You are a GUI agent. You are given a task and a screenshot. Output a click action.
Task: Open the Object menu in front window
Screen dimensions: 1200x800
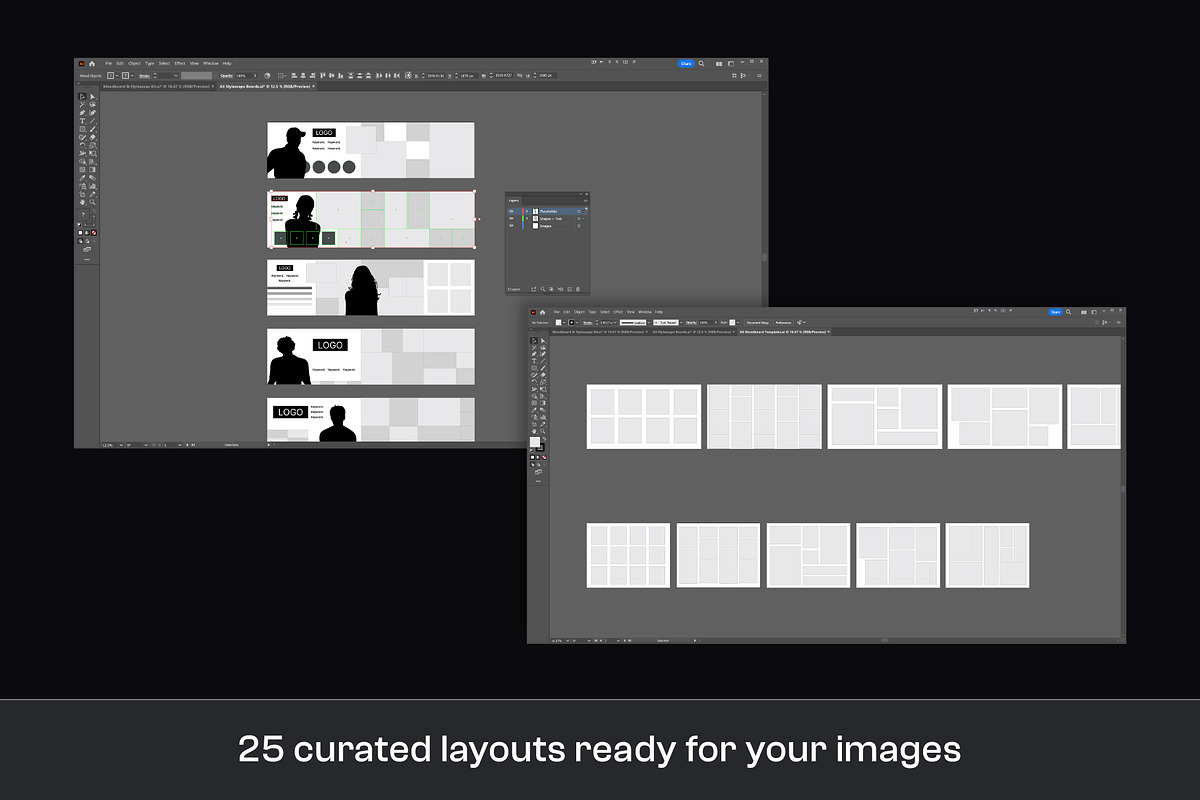pos(578,312)
